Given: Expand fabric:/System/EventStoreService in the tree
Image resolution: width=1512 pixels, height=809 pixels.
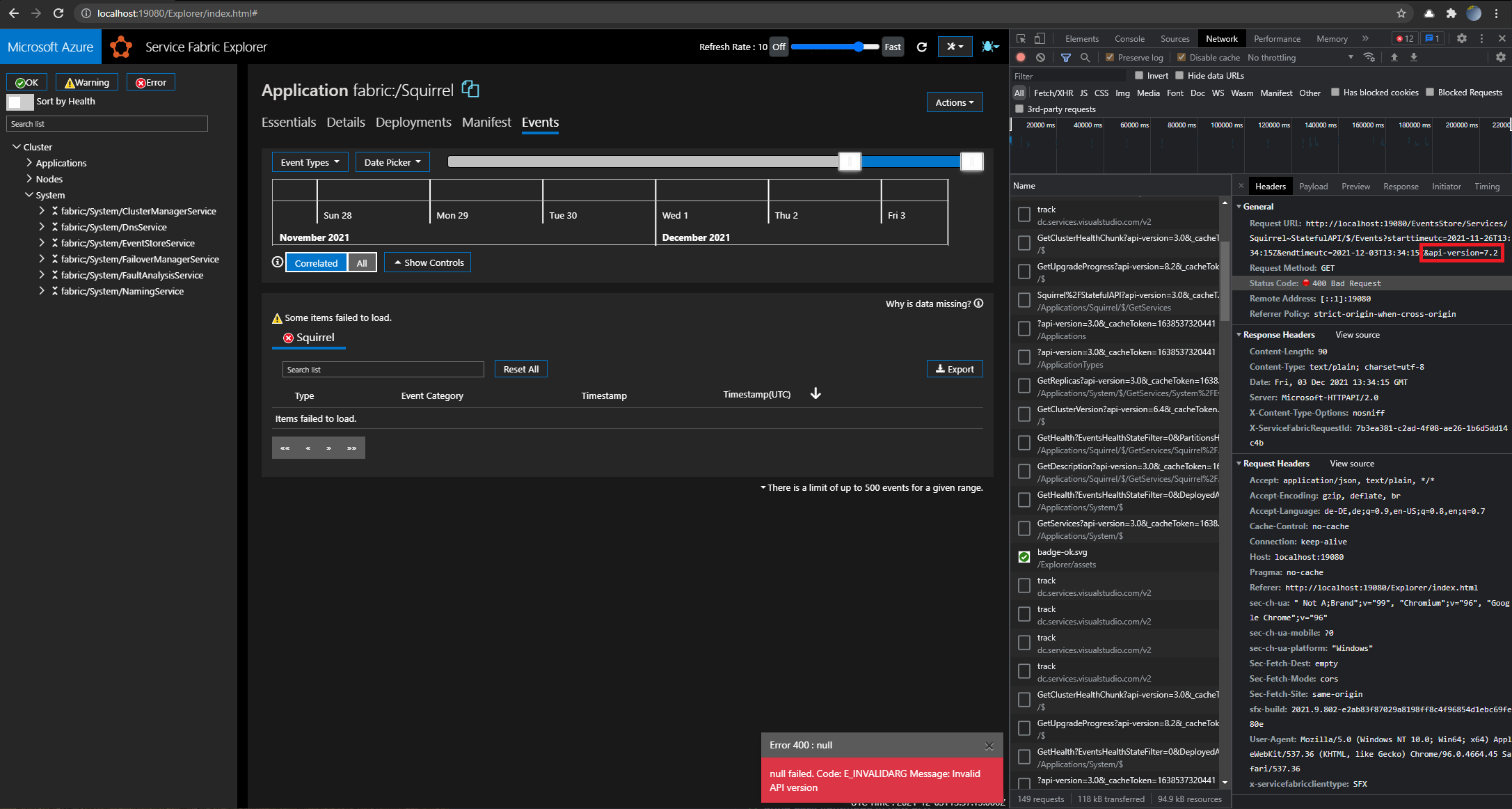Looking at the screenshot, I should [x=42, y=243].
